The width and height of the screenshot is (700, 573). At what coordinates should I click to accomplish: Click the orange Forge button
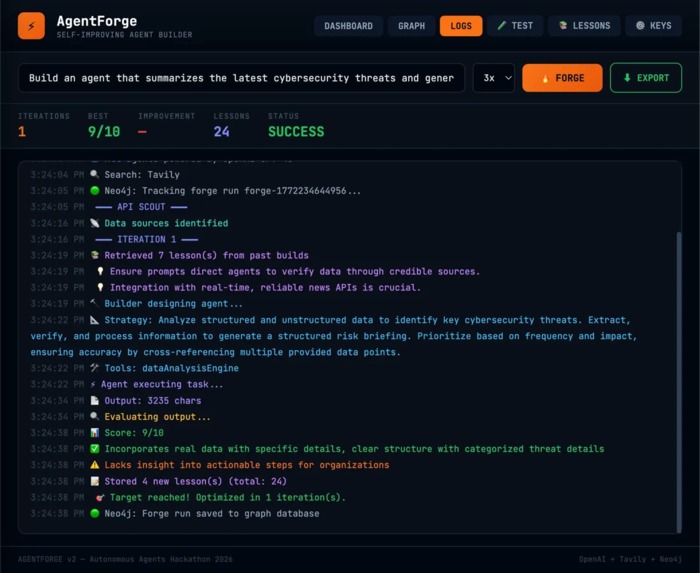pyautogui.click(x=562, y=78)
